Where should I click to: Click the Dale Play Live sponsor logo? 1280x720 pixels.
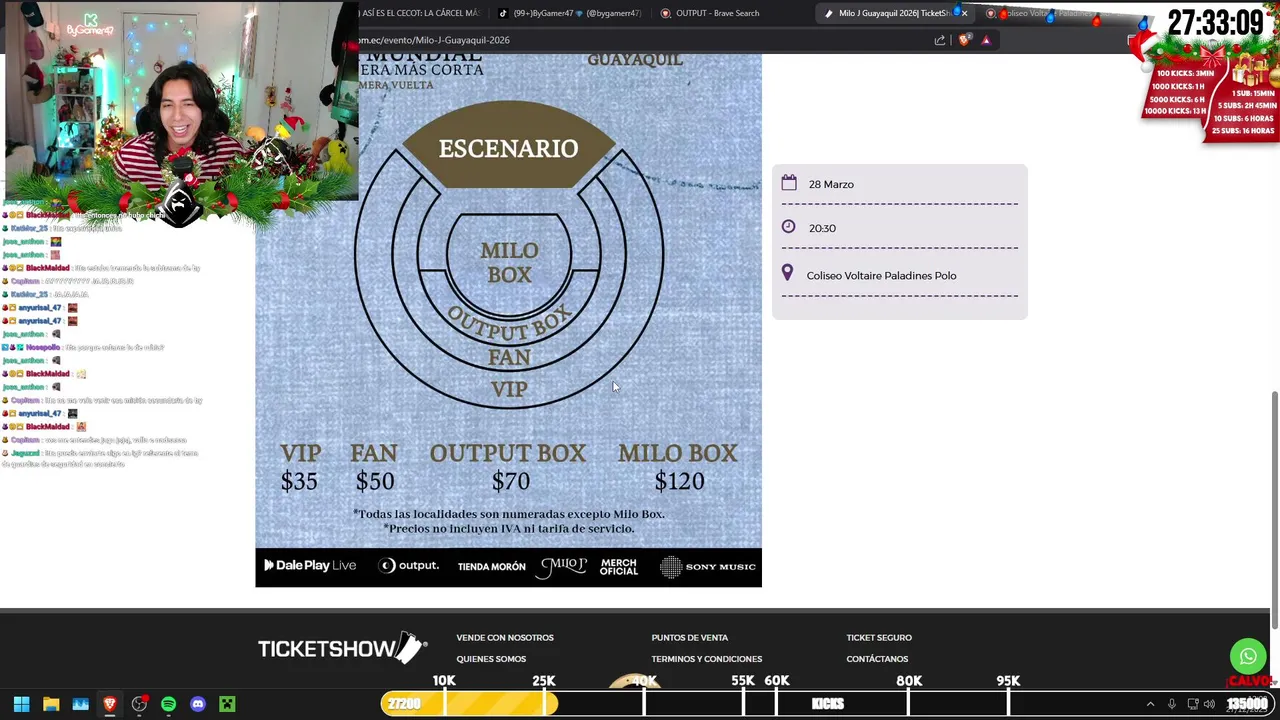[x=309, y=565]
